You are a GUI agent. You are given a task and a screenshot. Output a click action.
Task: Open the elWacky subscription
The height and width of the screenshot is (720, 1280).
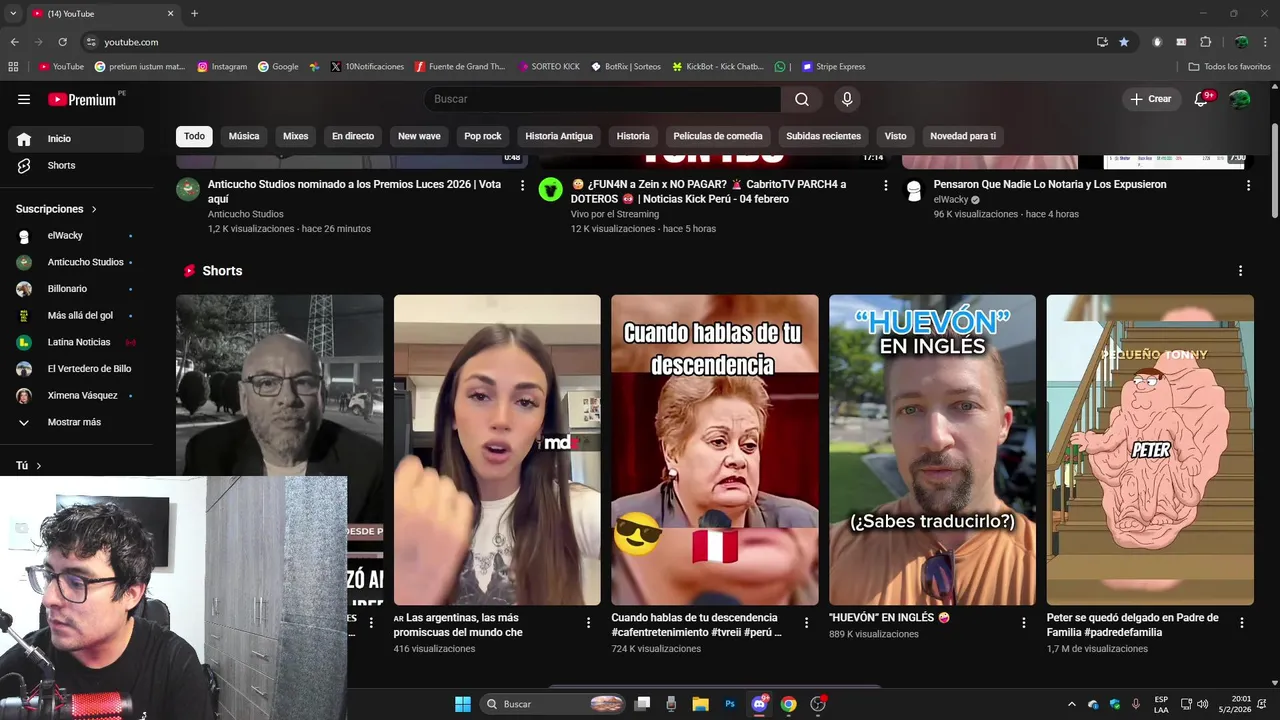point(76,236)
